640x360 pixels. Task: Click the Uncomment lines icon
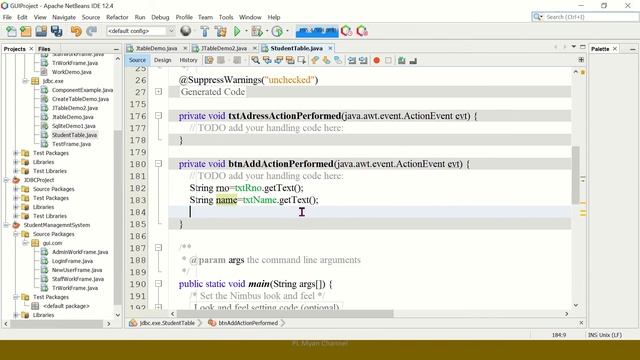tap(413, 60)
